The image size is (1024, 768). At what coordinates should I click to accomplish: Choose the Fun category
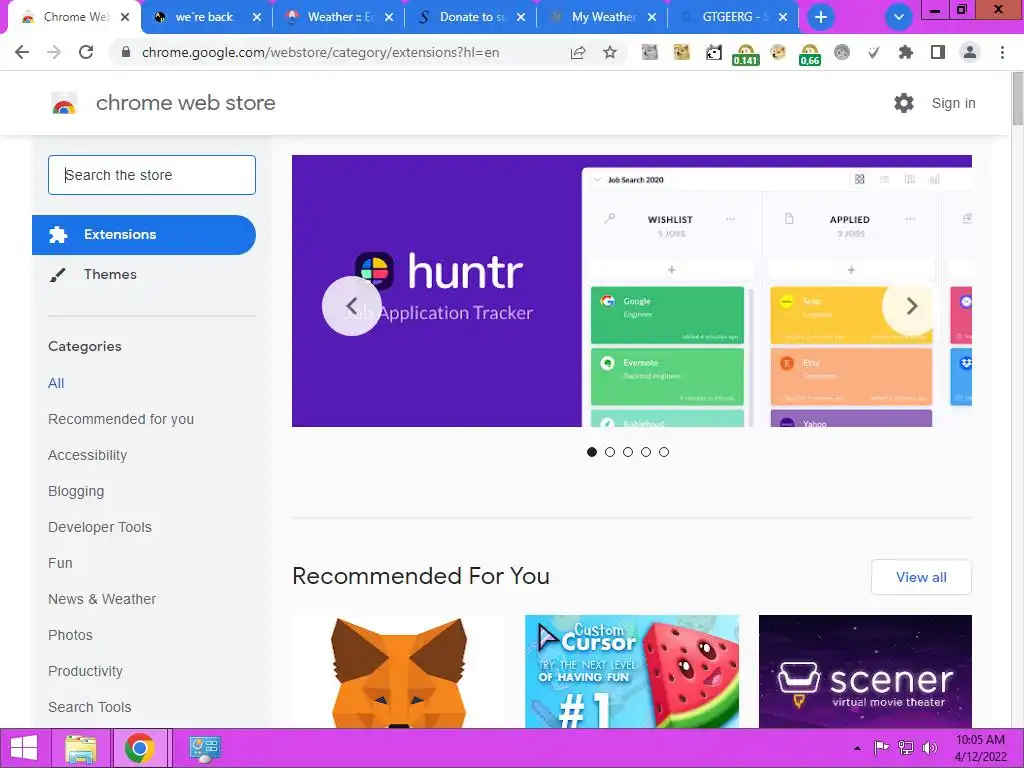60,563
